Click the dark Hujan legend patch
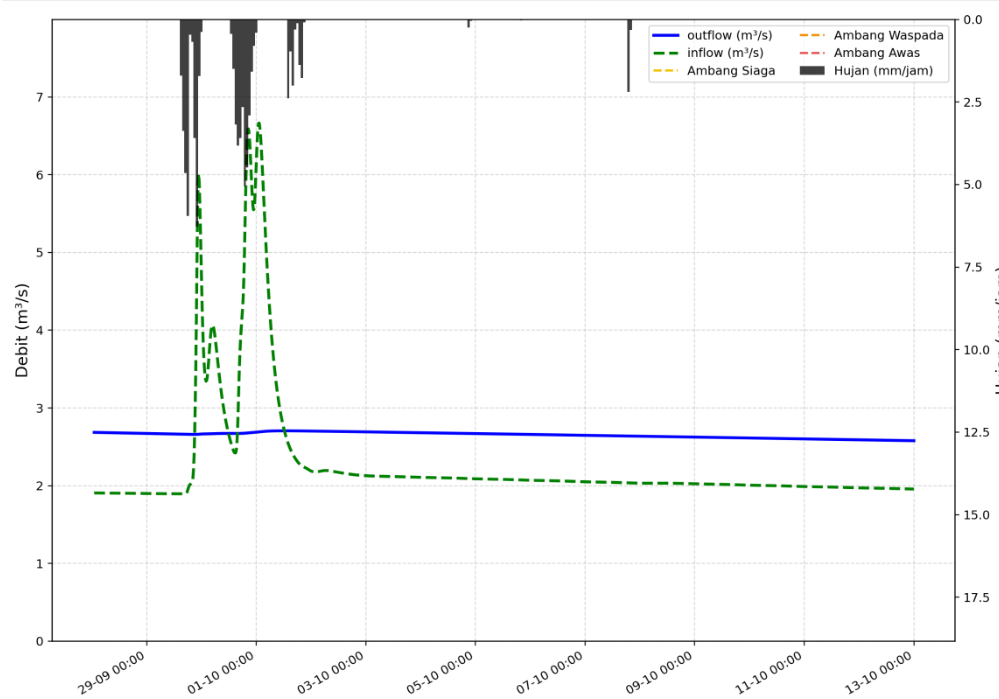This screenshot has width=999, height=699. [814, 71]
